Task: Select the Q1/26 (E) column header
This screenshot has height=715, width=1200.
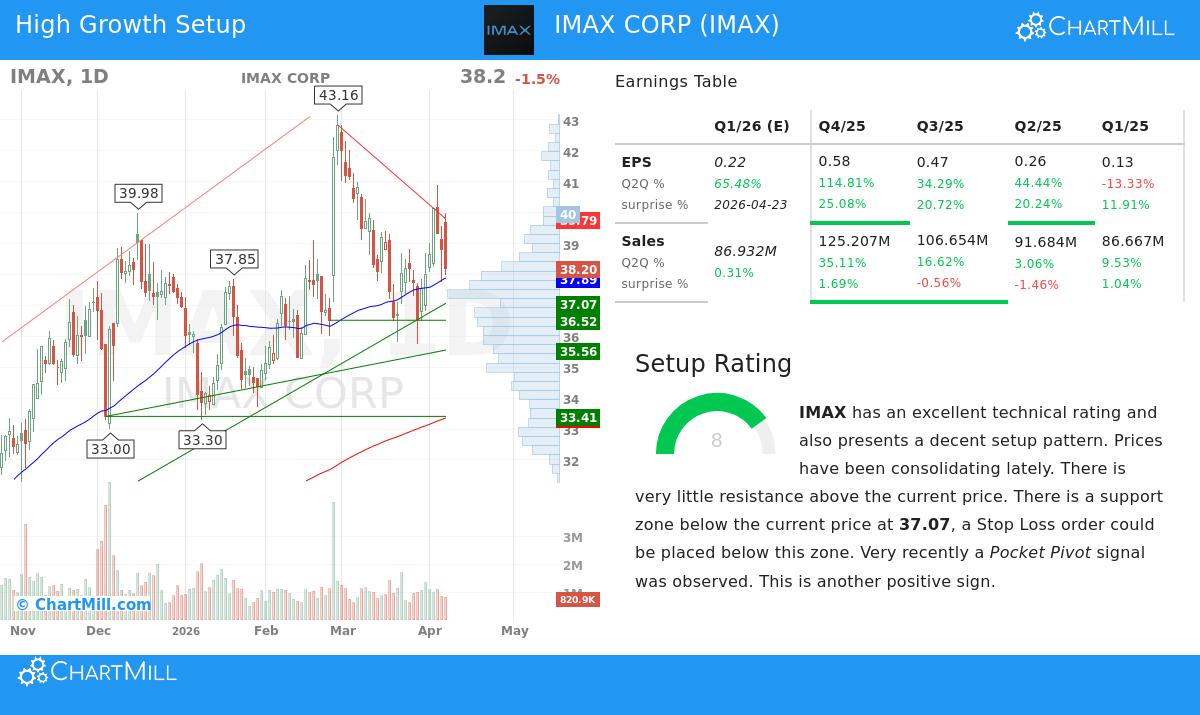Action: (751, 126)
